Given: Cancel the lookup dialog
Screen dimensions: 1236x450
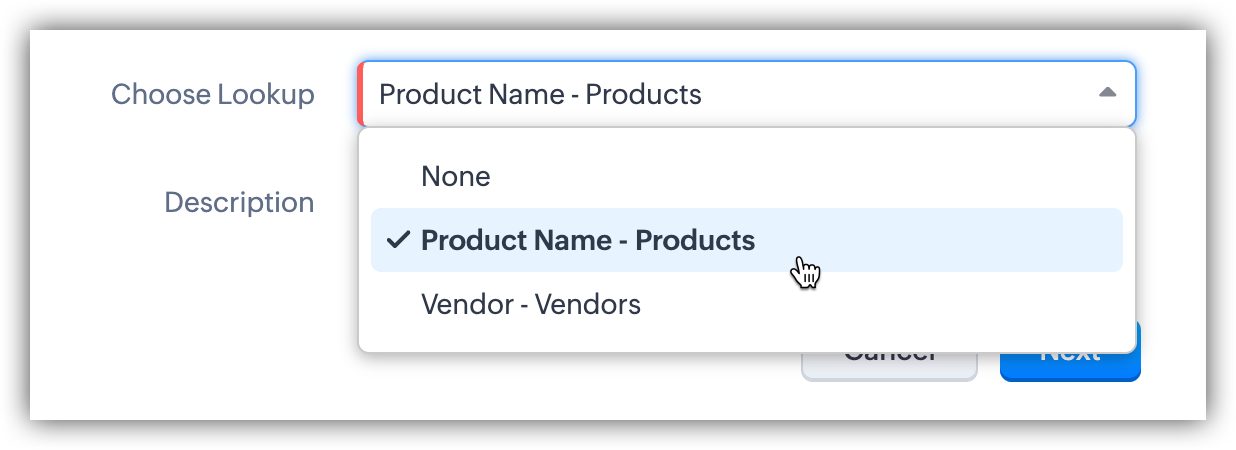Looking at the screenshot, I should [x=889, y=366].
